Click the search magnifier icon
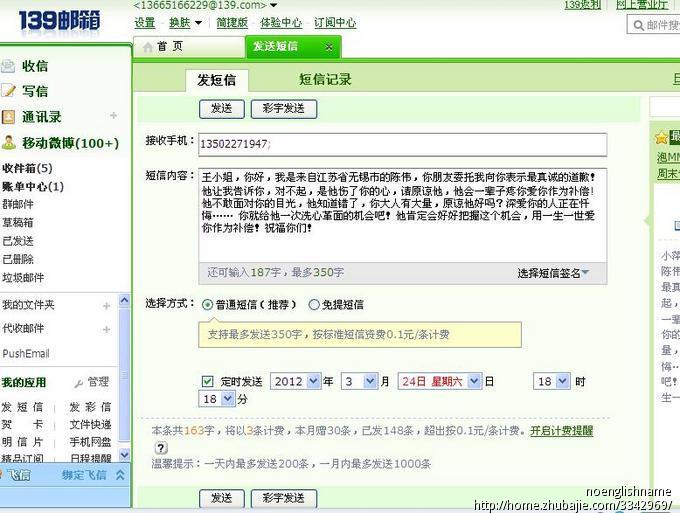Viewport: 680px width, 513px height. pyautogui.click(x=638, y=25)
